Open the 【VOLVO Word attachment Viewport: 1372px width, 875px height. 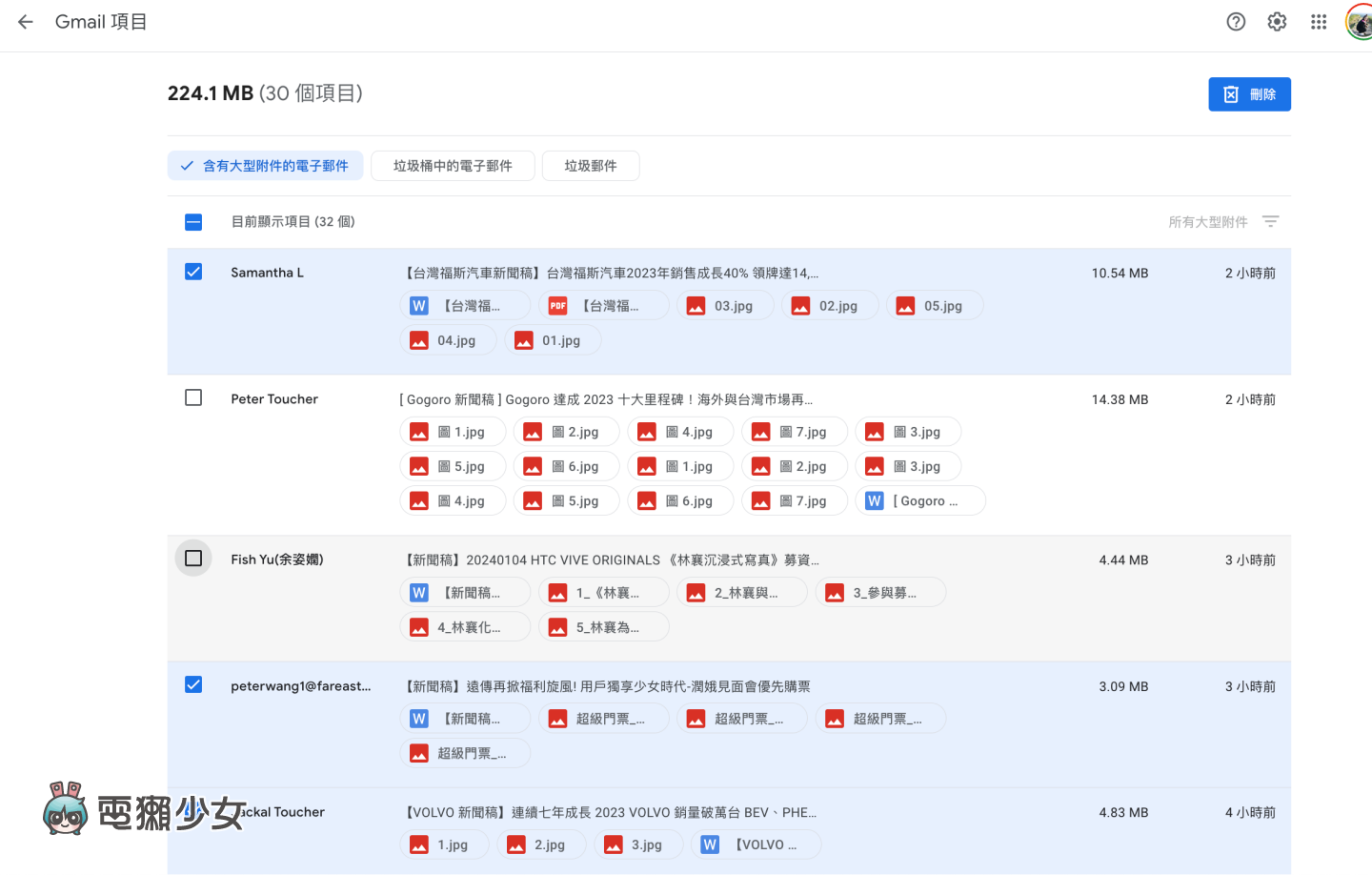pyautogui.click(x=756, y=844)
